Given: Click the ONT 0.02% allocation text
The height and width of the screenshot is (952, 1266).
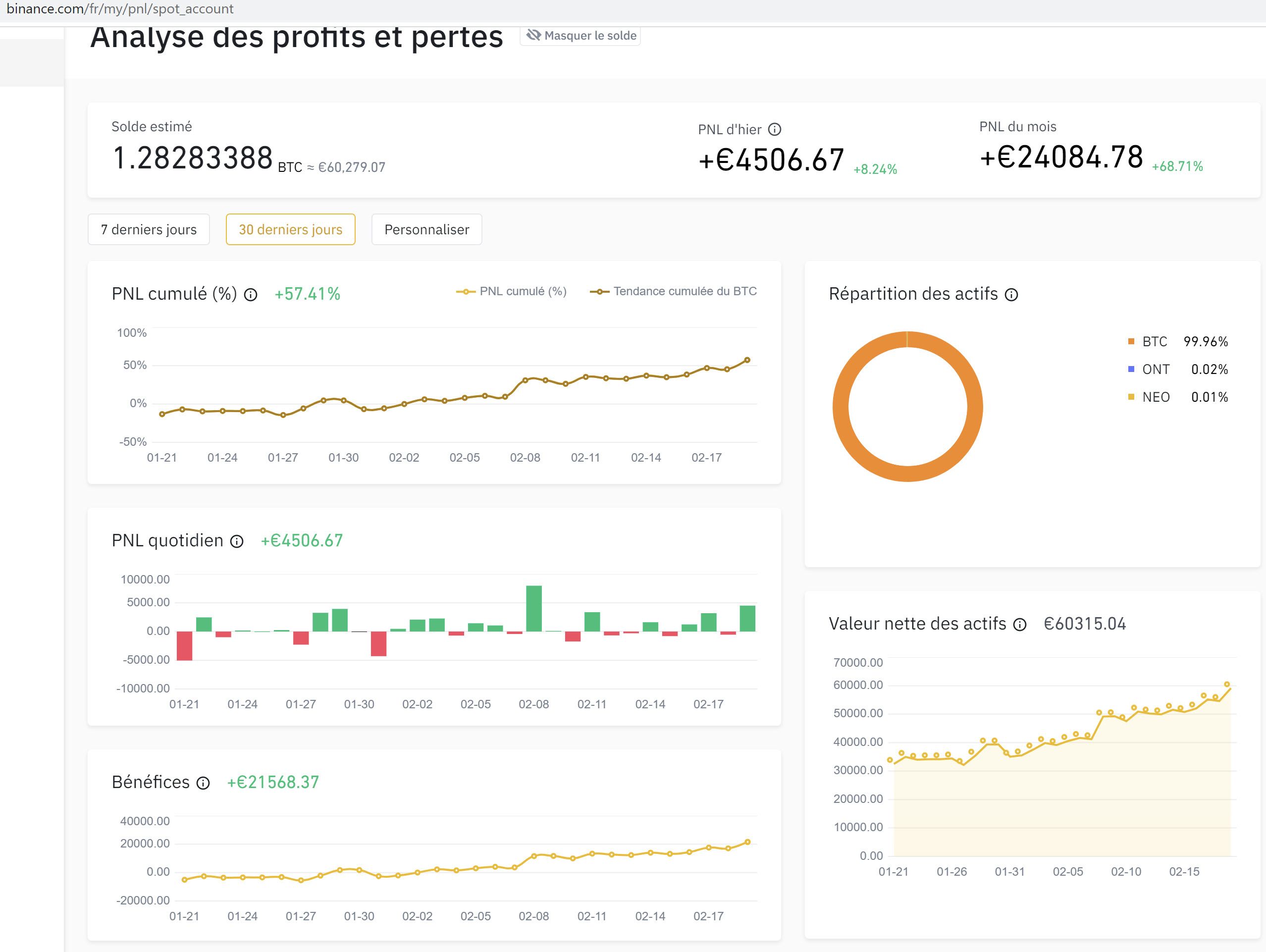Looking at the screenshot, I should coord(1185,369).
